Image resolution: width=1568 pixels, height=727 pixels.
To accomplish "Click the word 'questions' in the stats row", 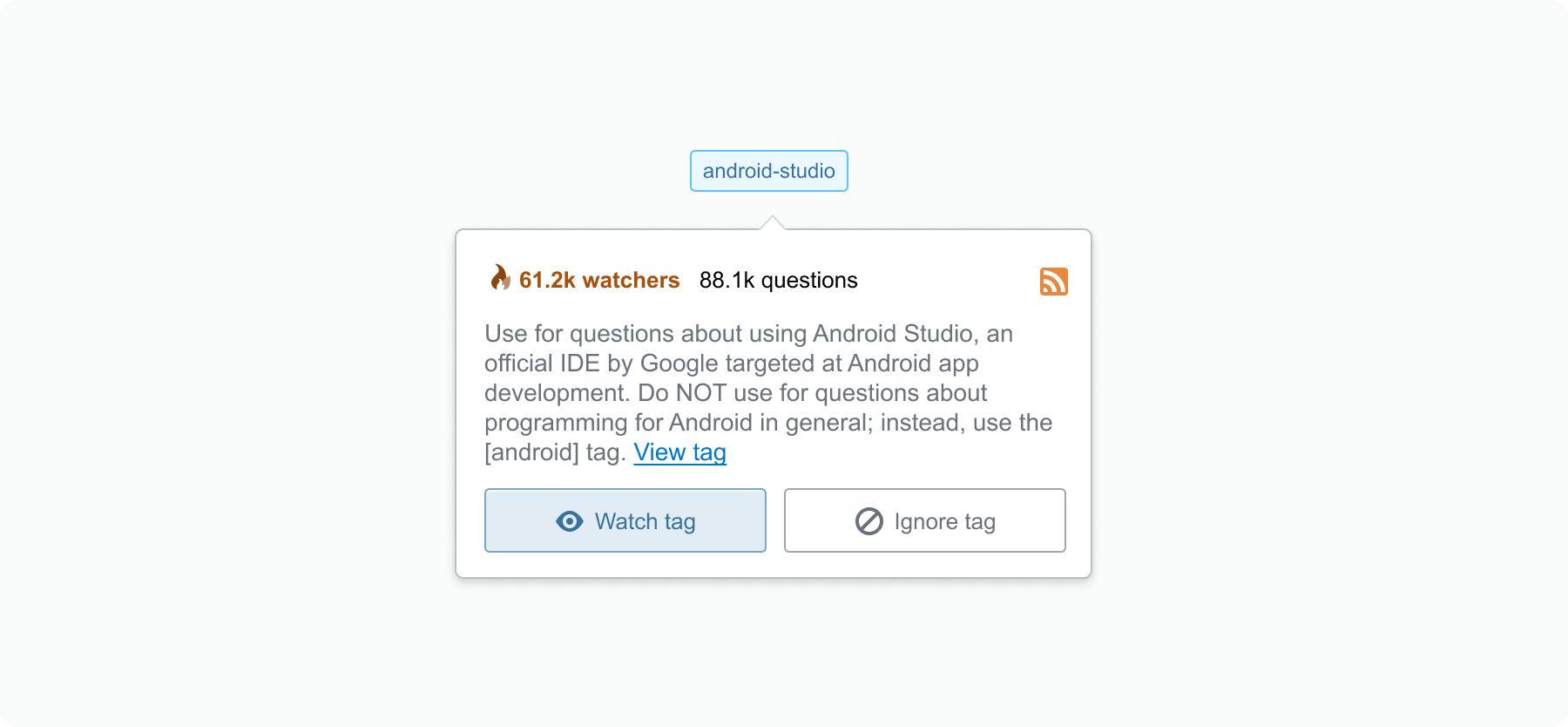I will (809, 280).
